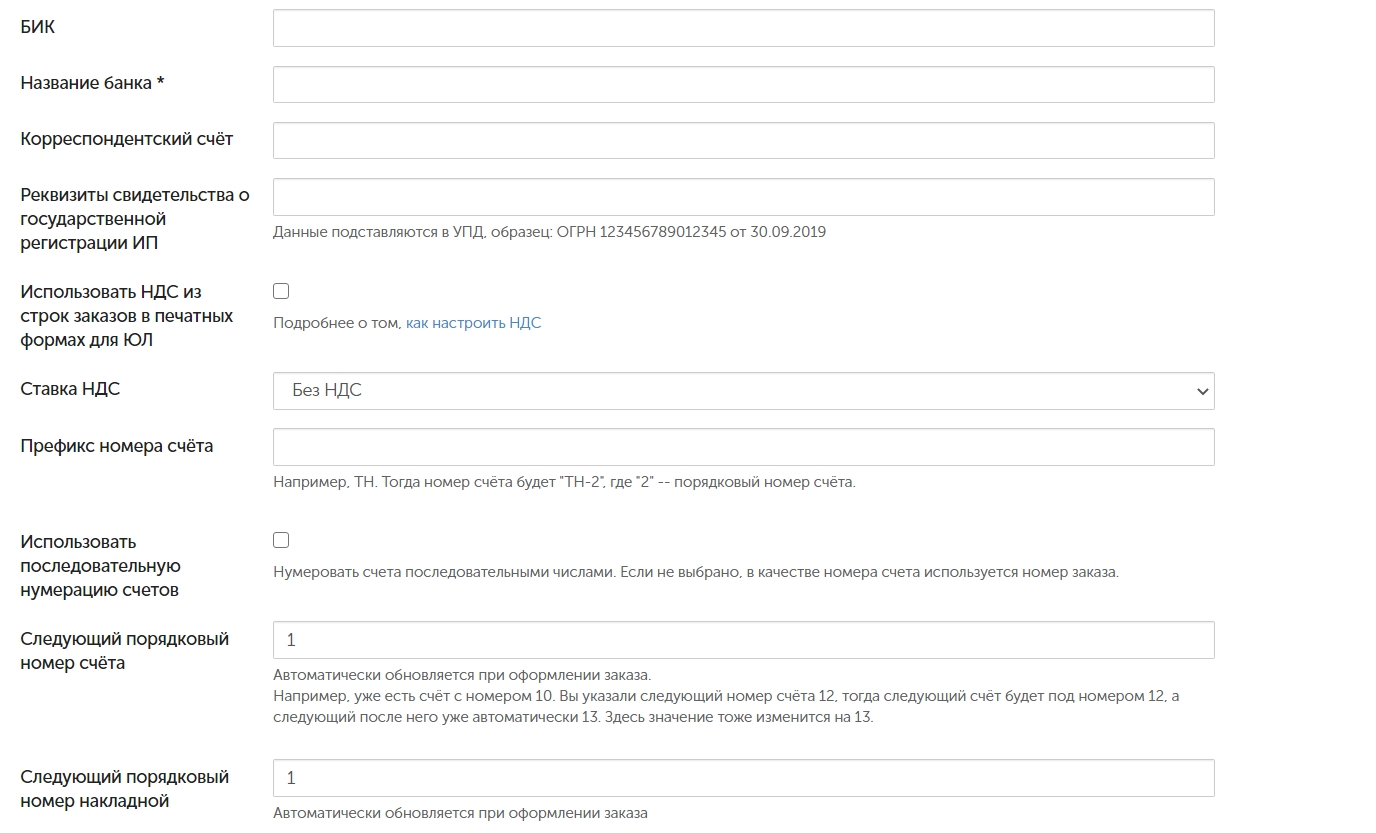Focus the "Название банка" text field
The width and height of the screenshot is (1376, 833).
tap(743, 84)
